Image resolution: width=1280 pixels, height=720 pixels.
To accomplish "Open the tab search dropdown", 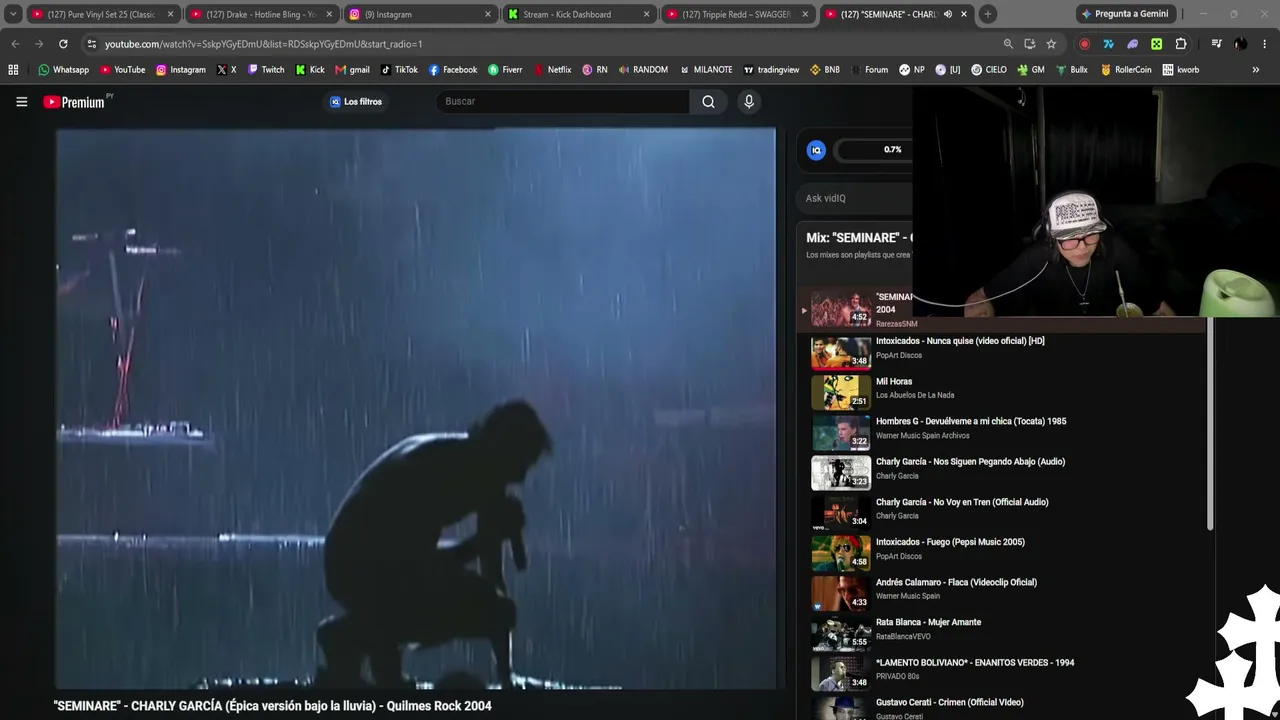I will [x=13, y=14].
